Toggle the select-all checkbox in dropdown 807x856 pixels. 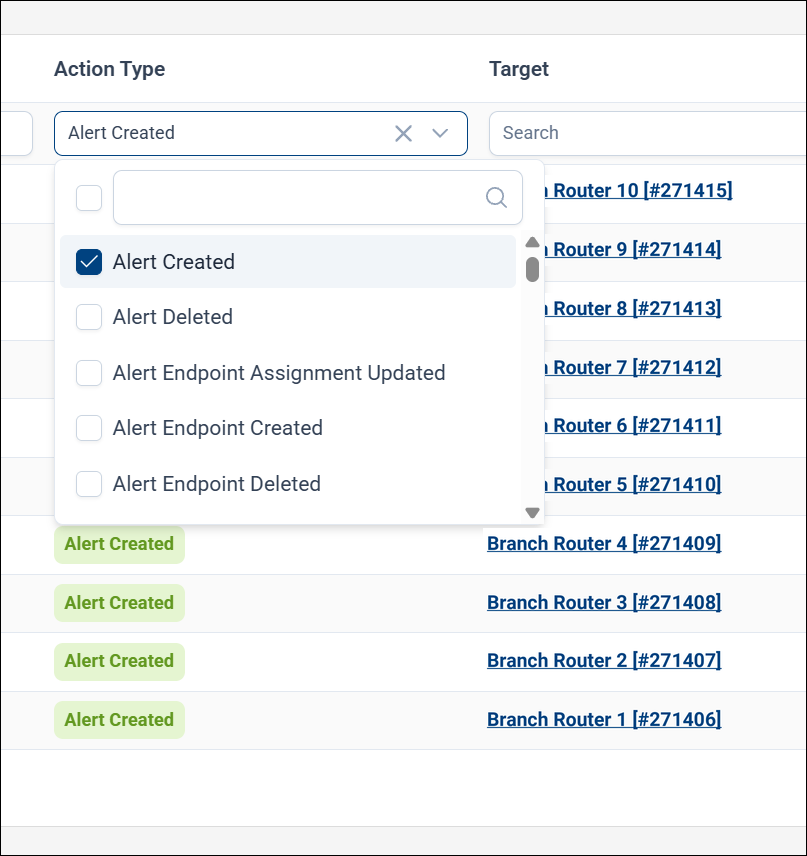pyautogui.click(x=89, y=198)
